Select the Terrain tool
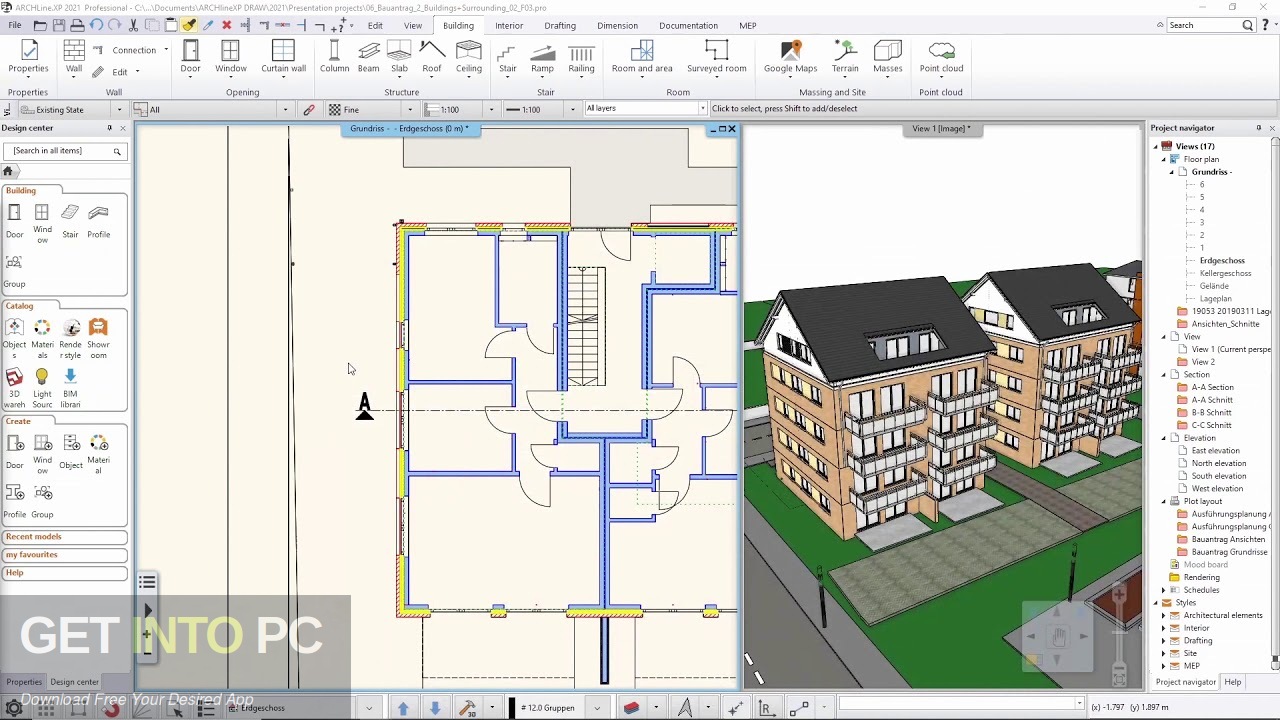 click(845, 57)
